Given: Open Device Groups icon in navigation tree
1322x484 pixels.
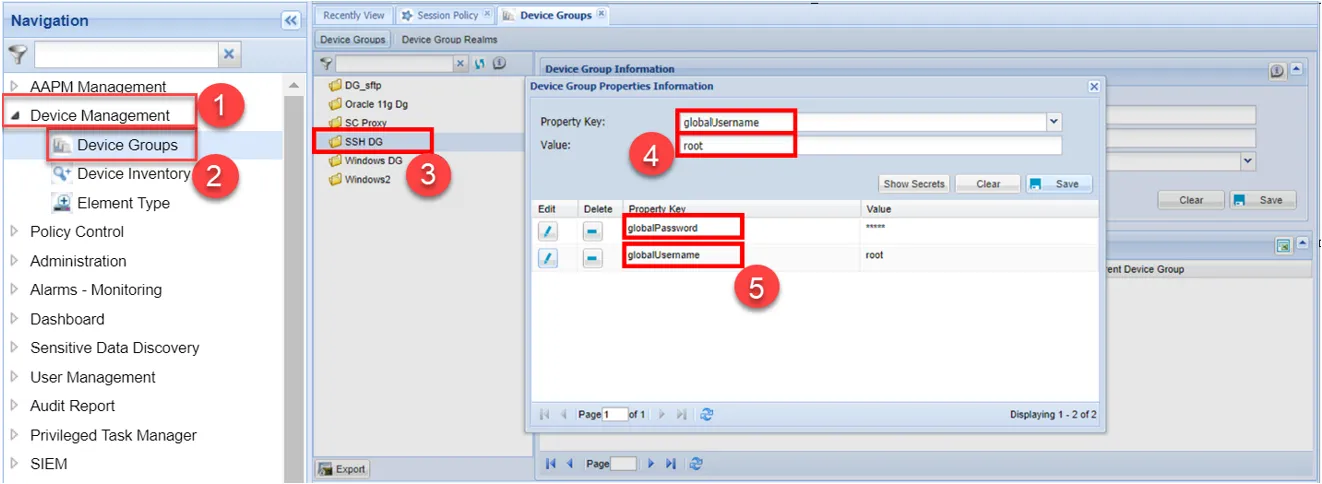Looking at the screenshot, I should click(61, 145).
